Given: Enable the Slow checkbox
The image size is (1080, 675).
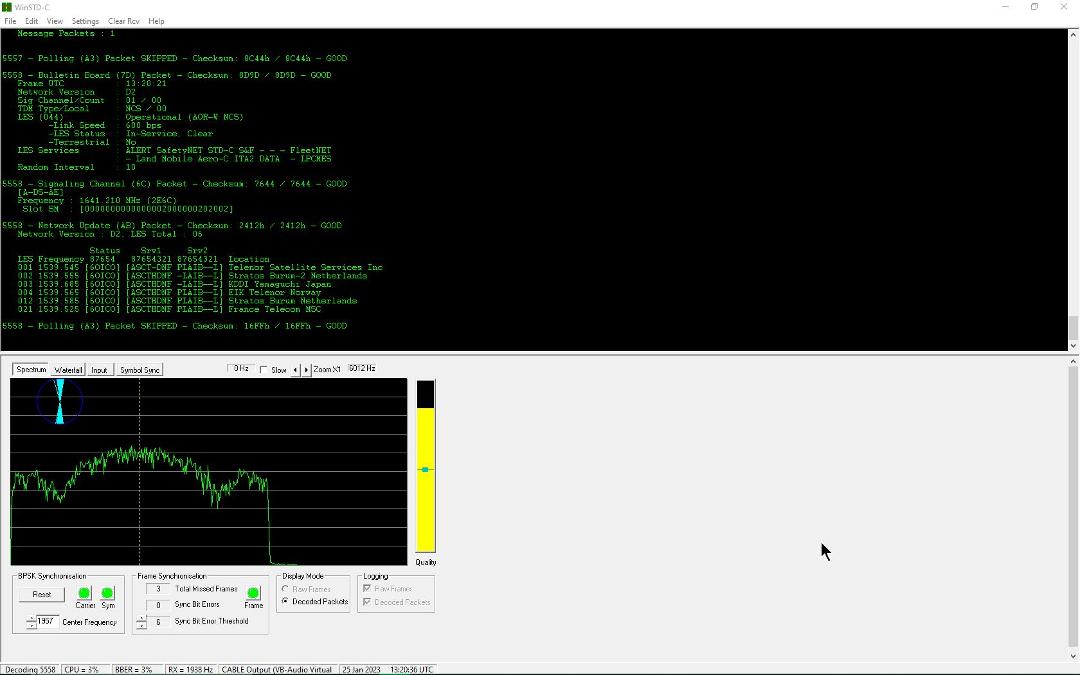Looking at the screenshot, I should coord(264,370).
